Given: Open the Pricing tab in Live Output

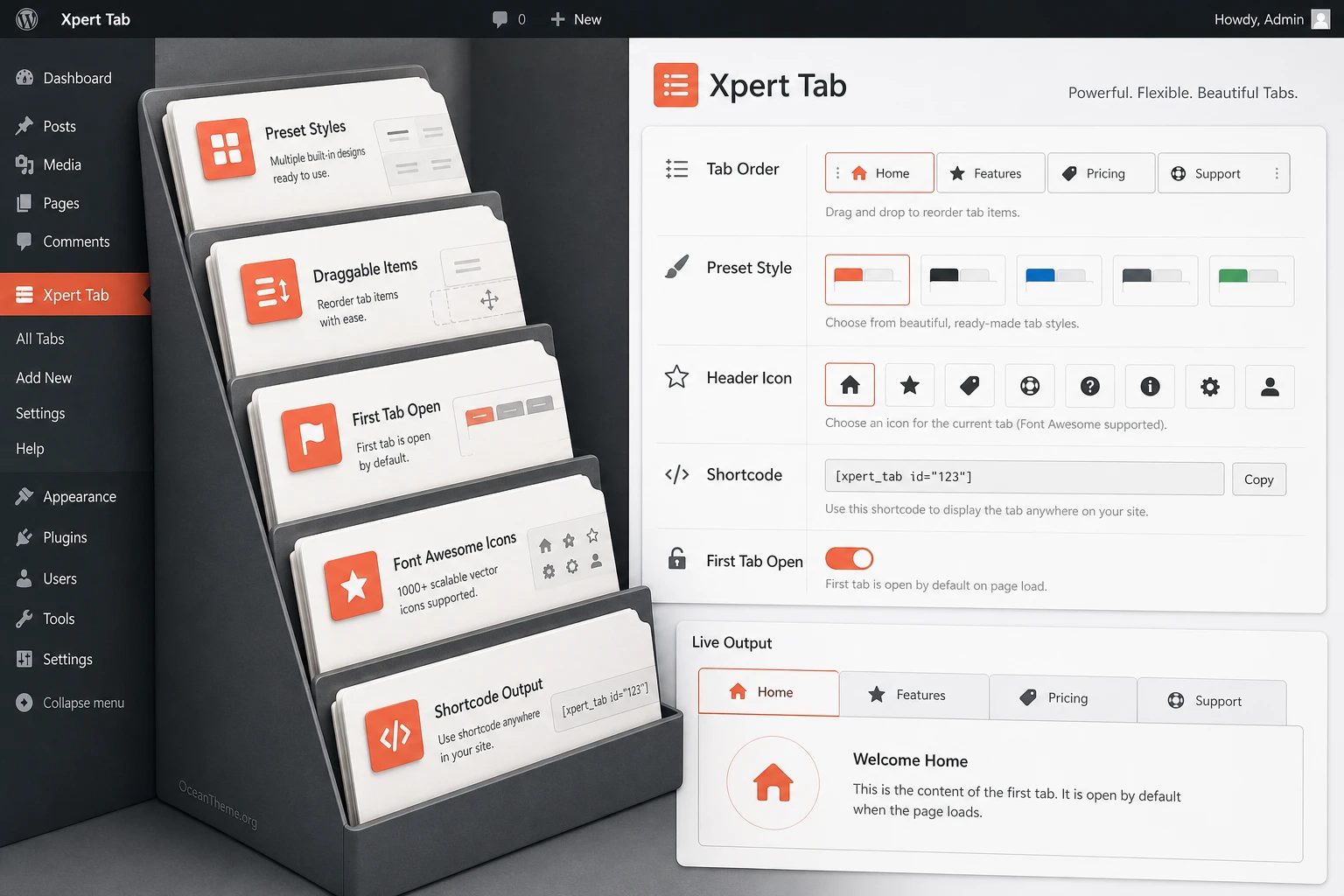Looking at the screenshot, I should pyautogui.click(x=1063, y=698).
